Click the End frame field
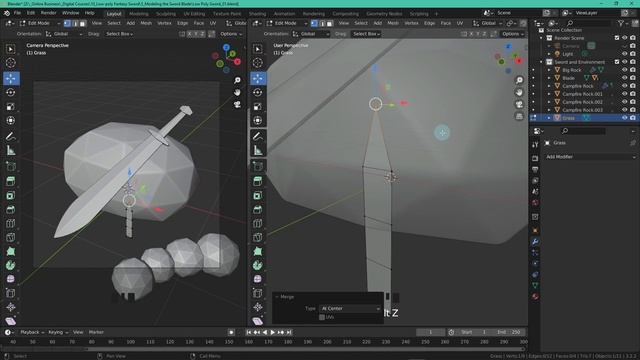 click(x=509, y=332)
